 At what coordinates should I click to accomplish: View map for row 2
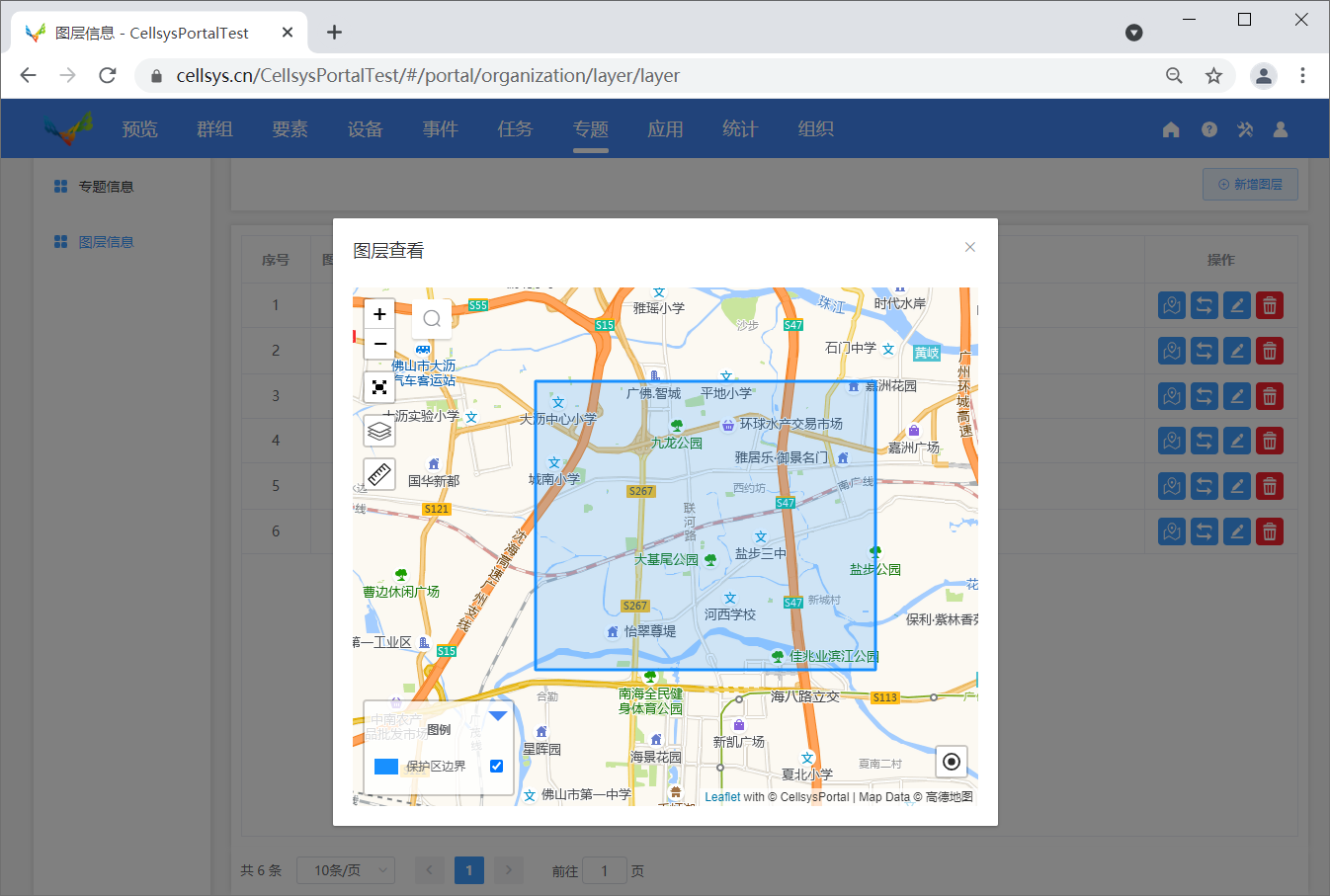coord(1172,351)
